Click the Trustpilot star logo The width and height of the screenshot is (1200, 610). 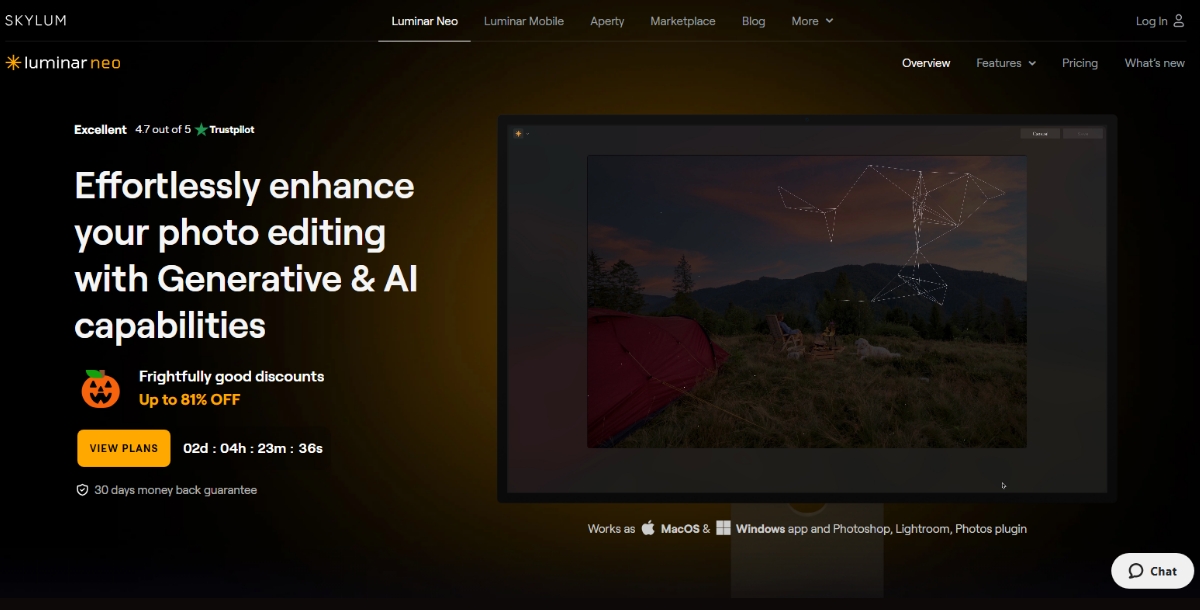tap(201, 129)
